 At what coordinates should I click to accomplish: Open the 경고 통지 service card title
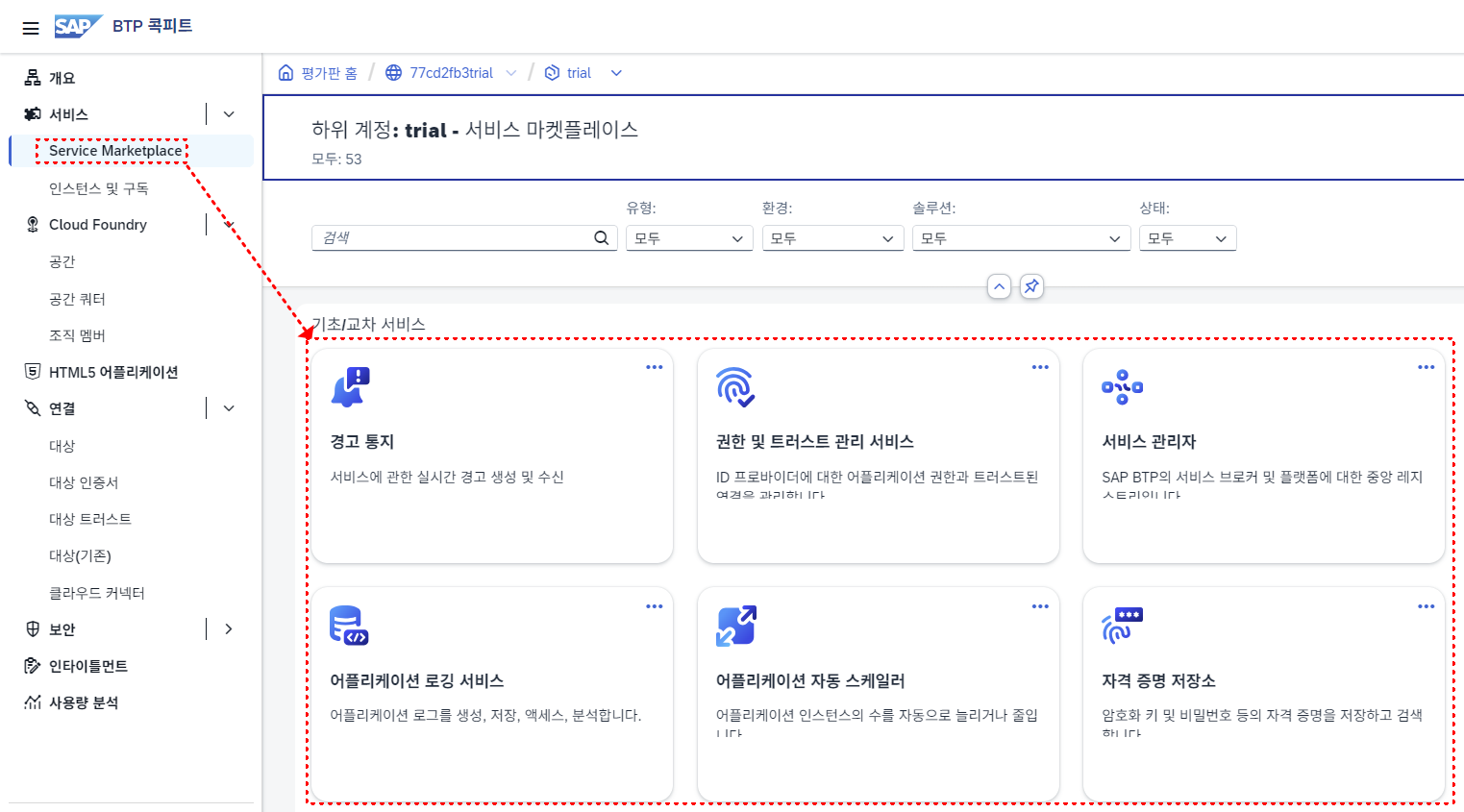(x=362, y=442)
